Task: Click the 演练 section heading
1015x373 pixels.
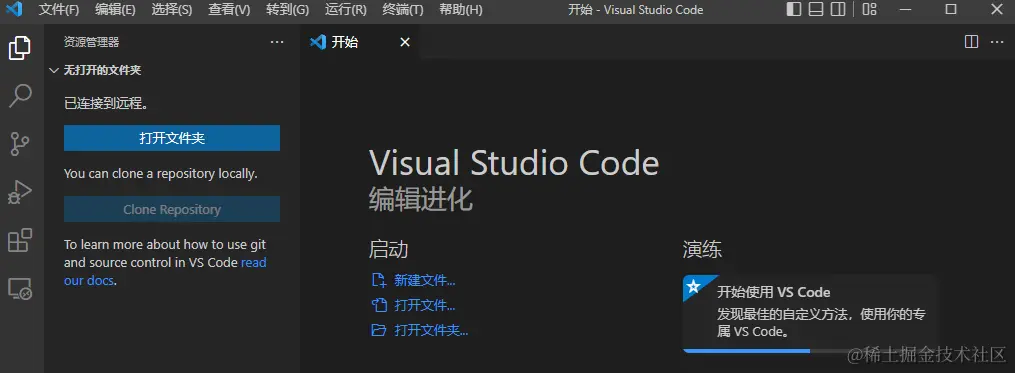Action: [702, 249]
